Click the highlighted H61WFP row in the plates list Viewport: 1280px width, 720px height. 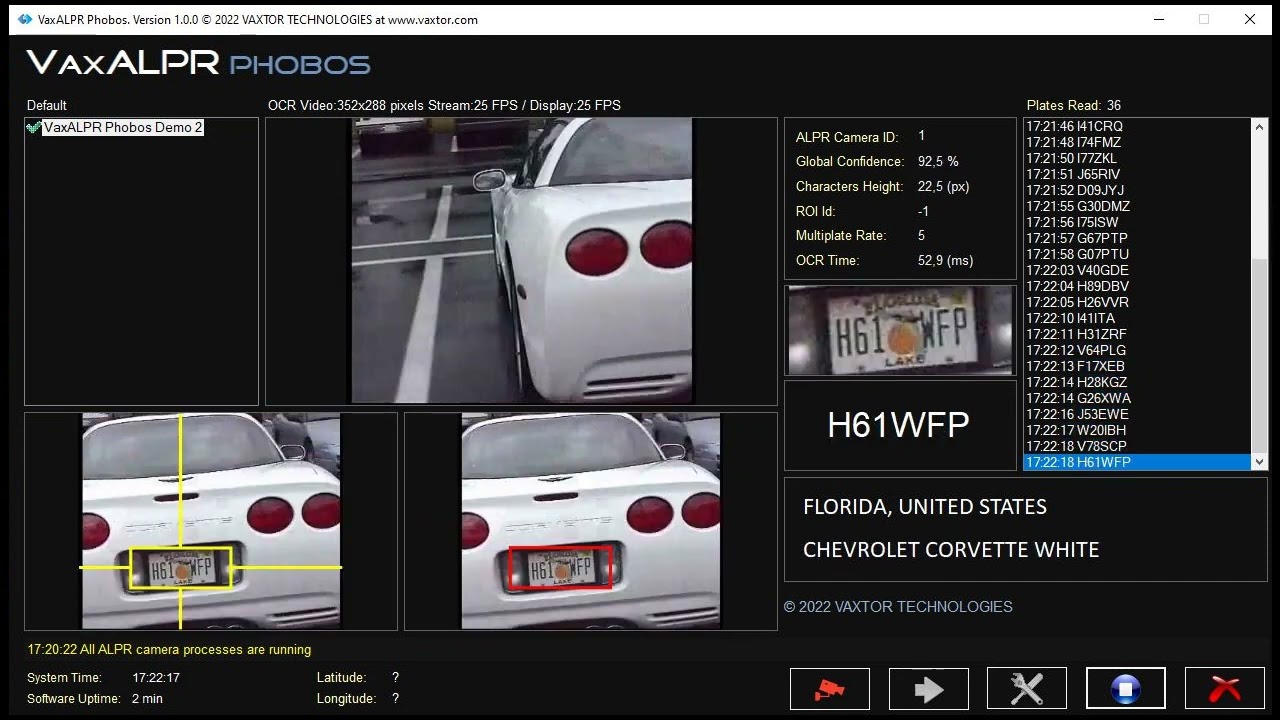(x=1137, y=462)
